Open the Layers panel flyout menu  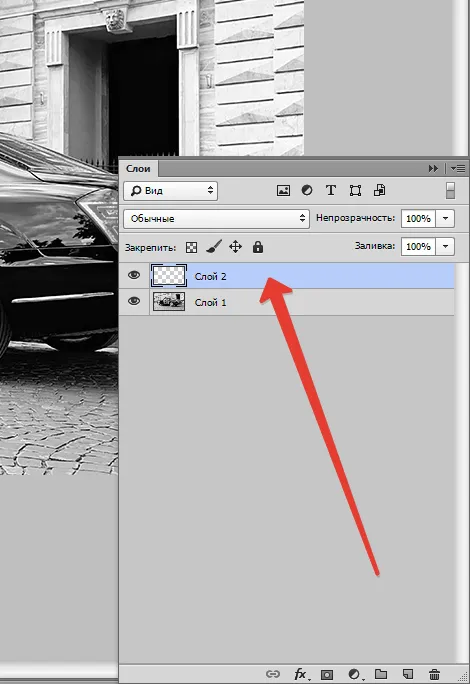click(x=458, y=168)
